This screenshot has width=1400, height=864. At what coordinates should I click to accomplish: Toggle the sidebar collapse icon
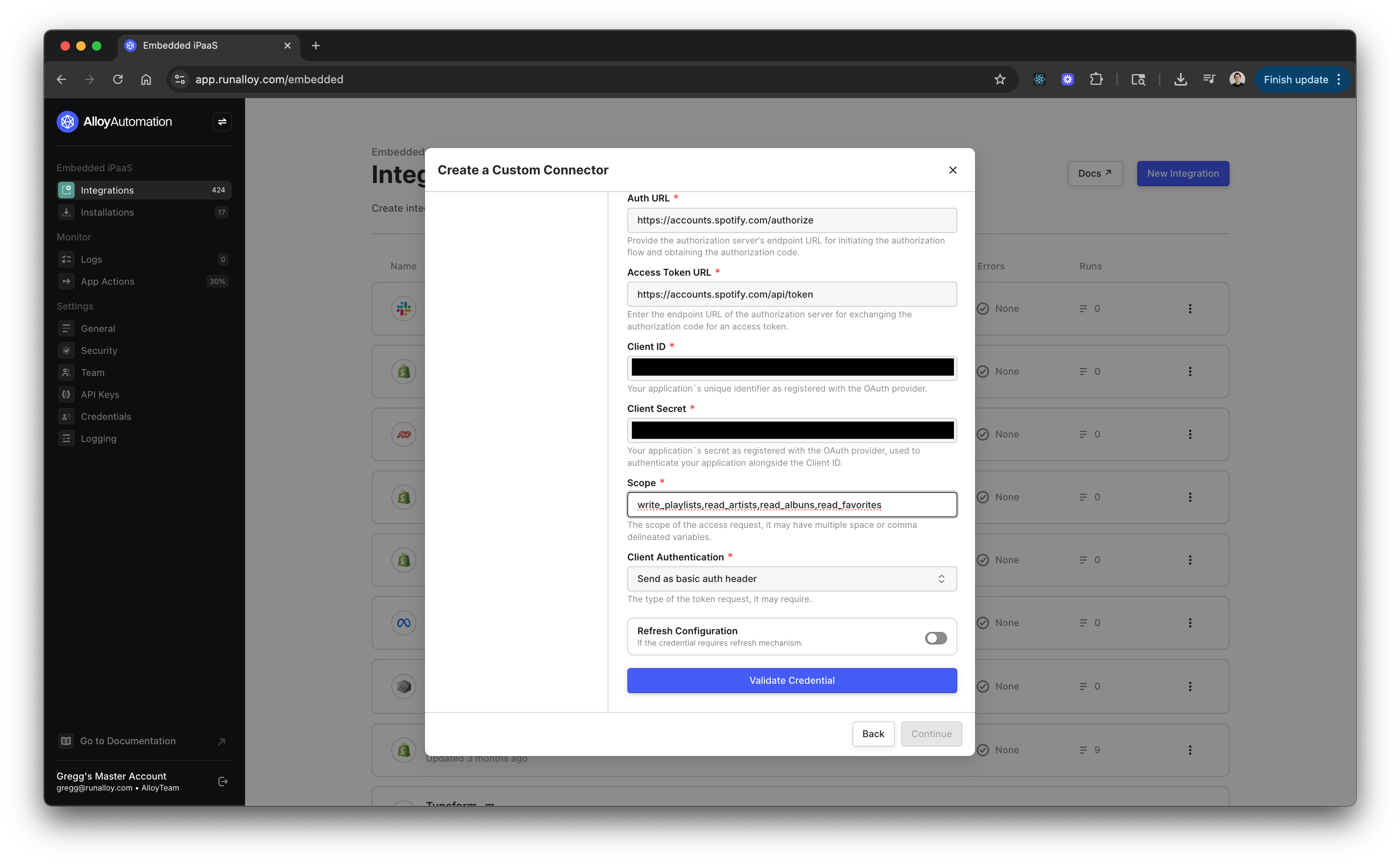pos(222,122)
